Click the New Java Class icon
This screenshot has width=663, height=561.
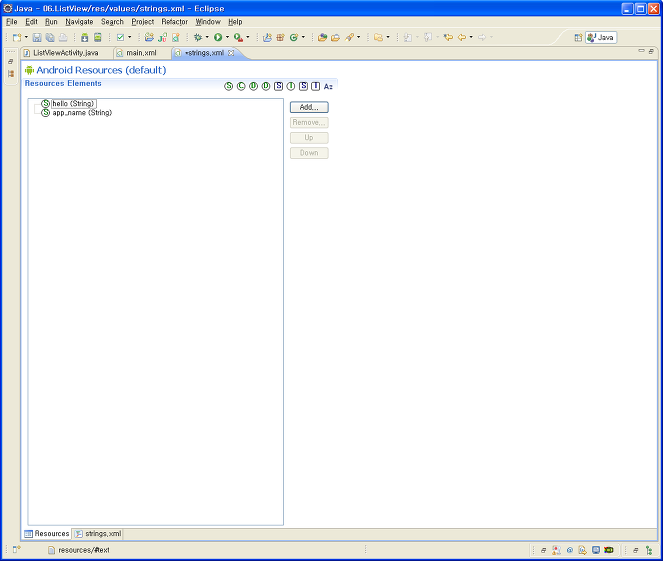[294, 38]
